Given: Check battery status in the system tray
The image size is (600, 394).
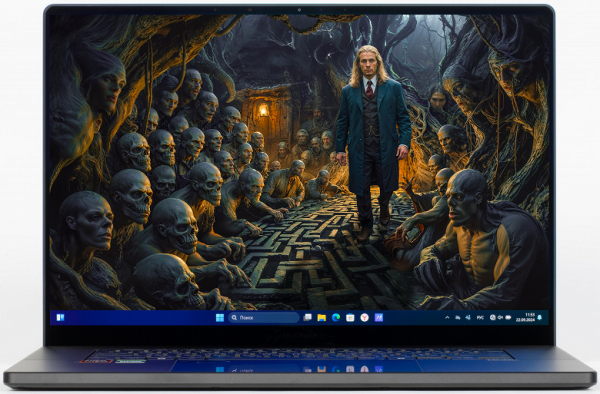Looking at the screenshot, I should (x=508, y=317).
